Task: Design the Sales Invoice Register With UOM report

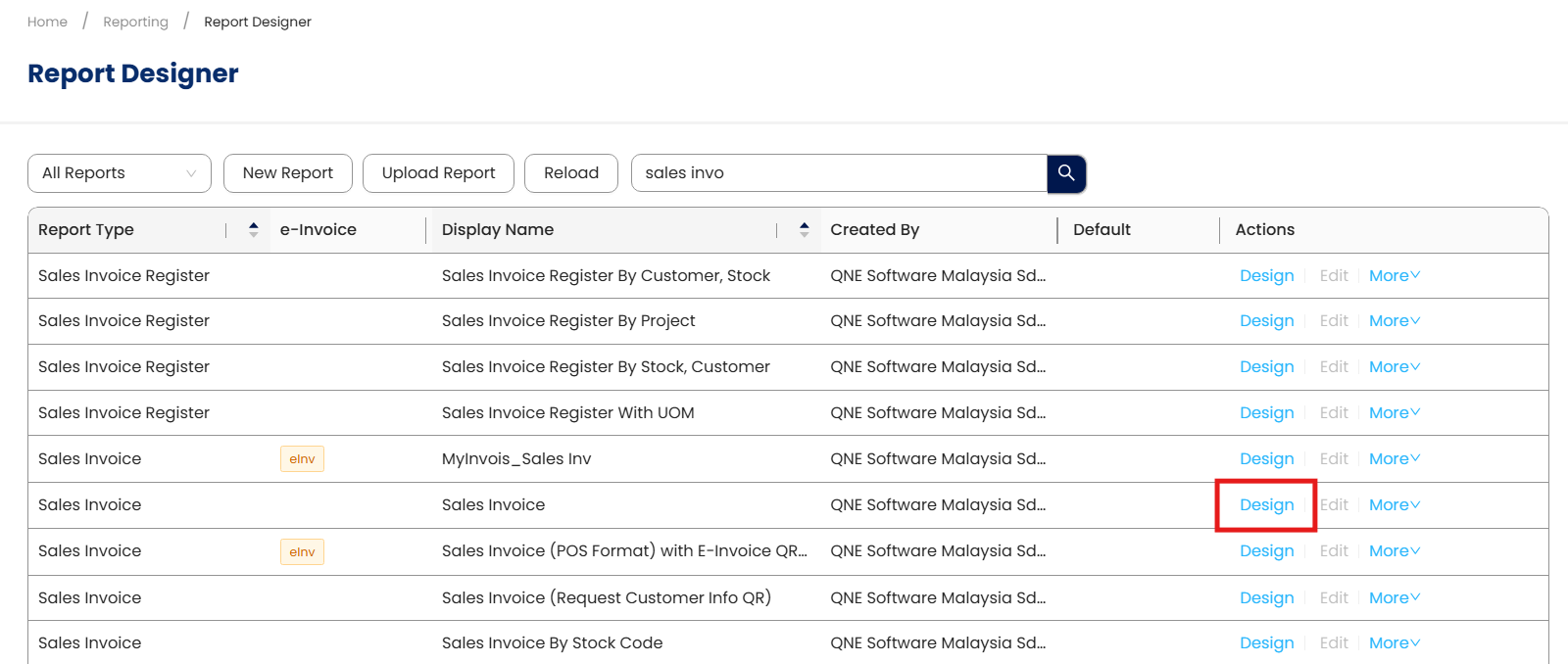Action: pos(1266,413)
